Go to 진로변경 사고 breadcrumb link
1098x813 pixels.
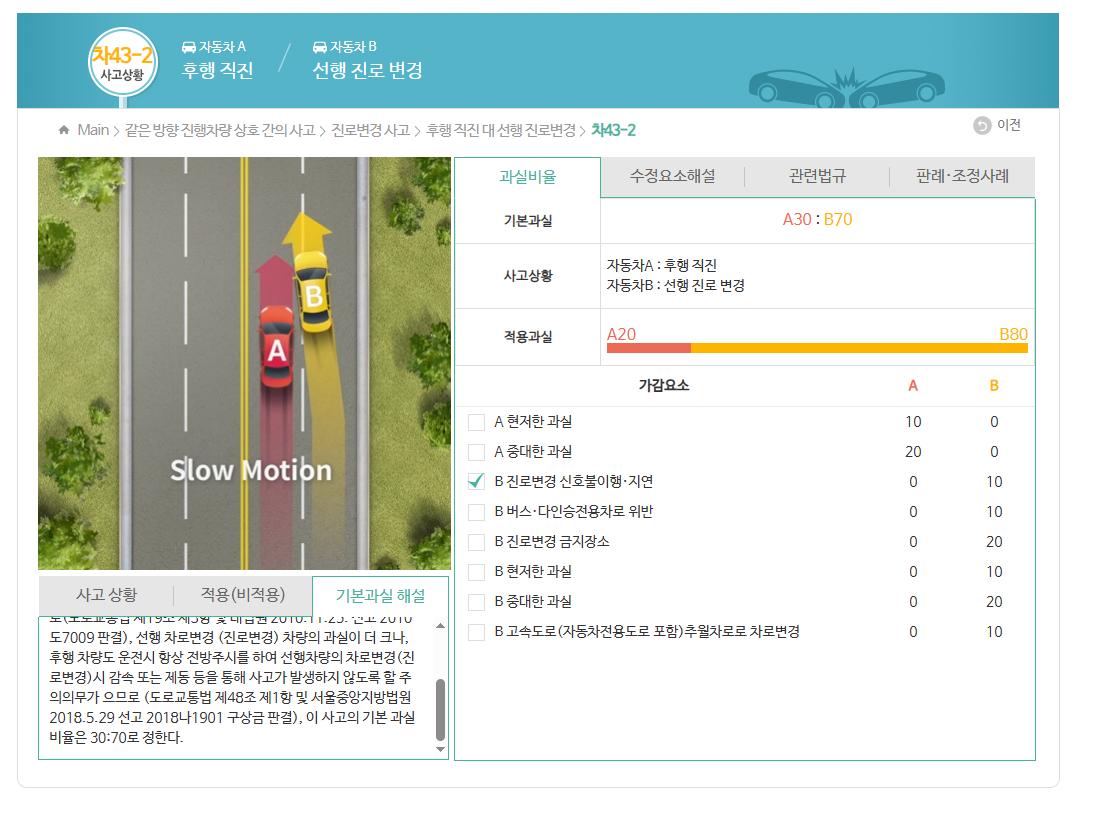pos(370,130)
